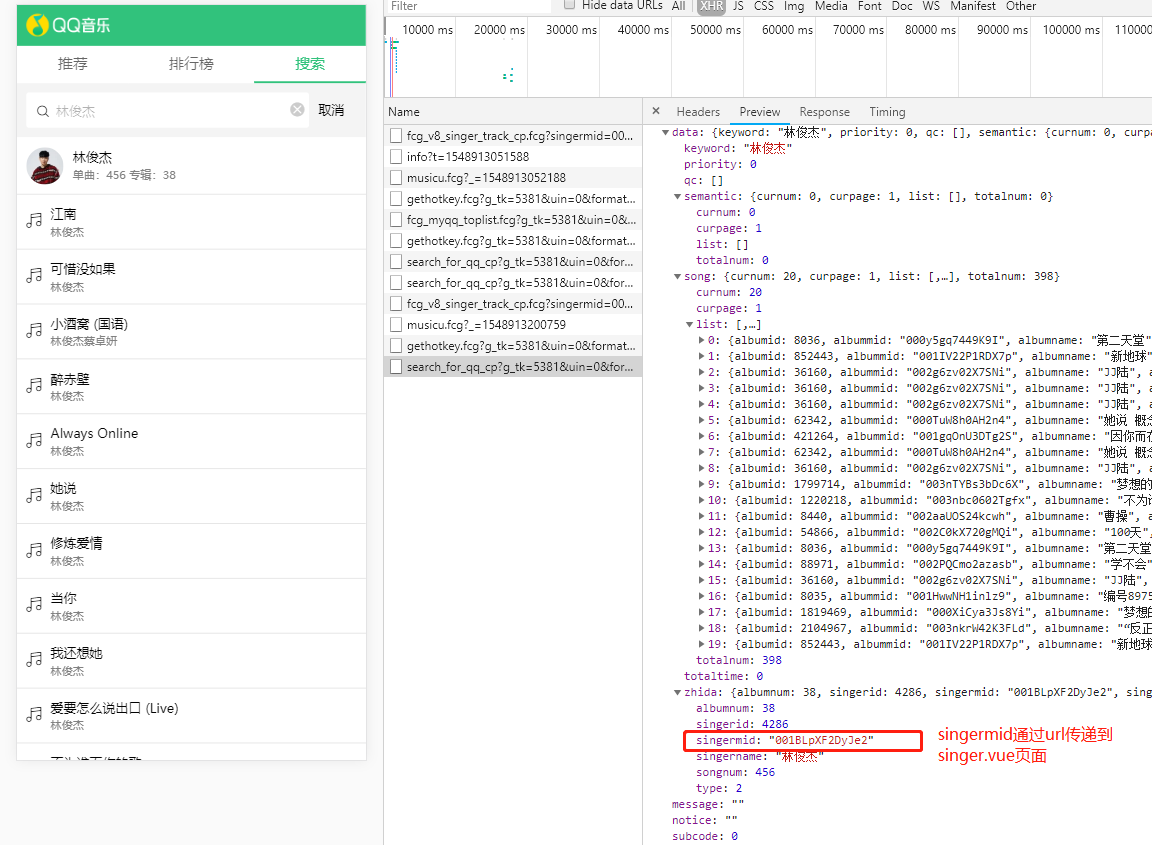This screenshot has height=845, width=1152.
Task: Click the music note icon beside 醉赤壁
Action: coord(34,386)
